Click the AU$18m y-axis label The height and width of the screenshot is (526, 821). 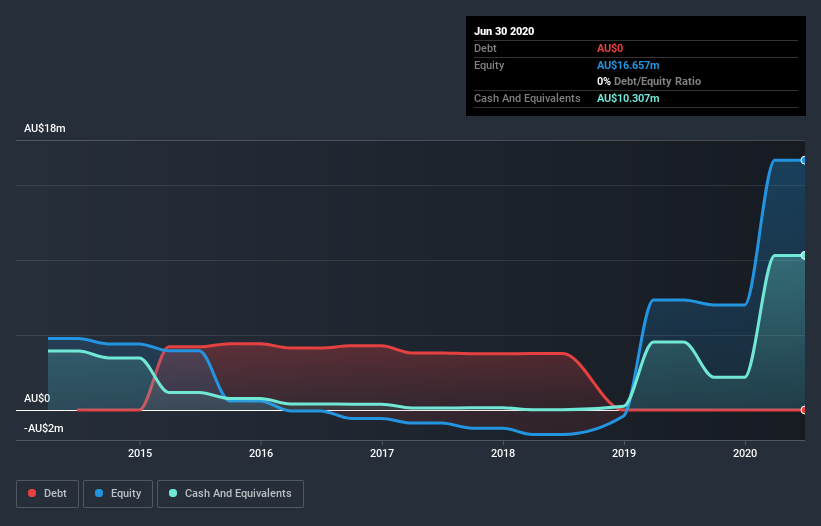point(45,128)
